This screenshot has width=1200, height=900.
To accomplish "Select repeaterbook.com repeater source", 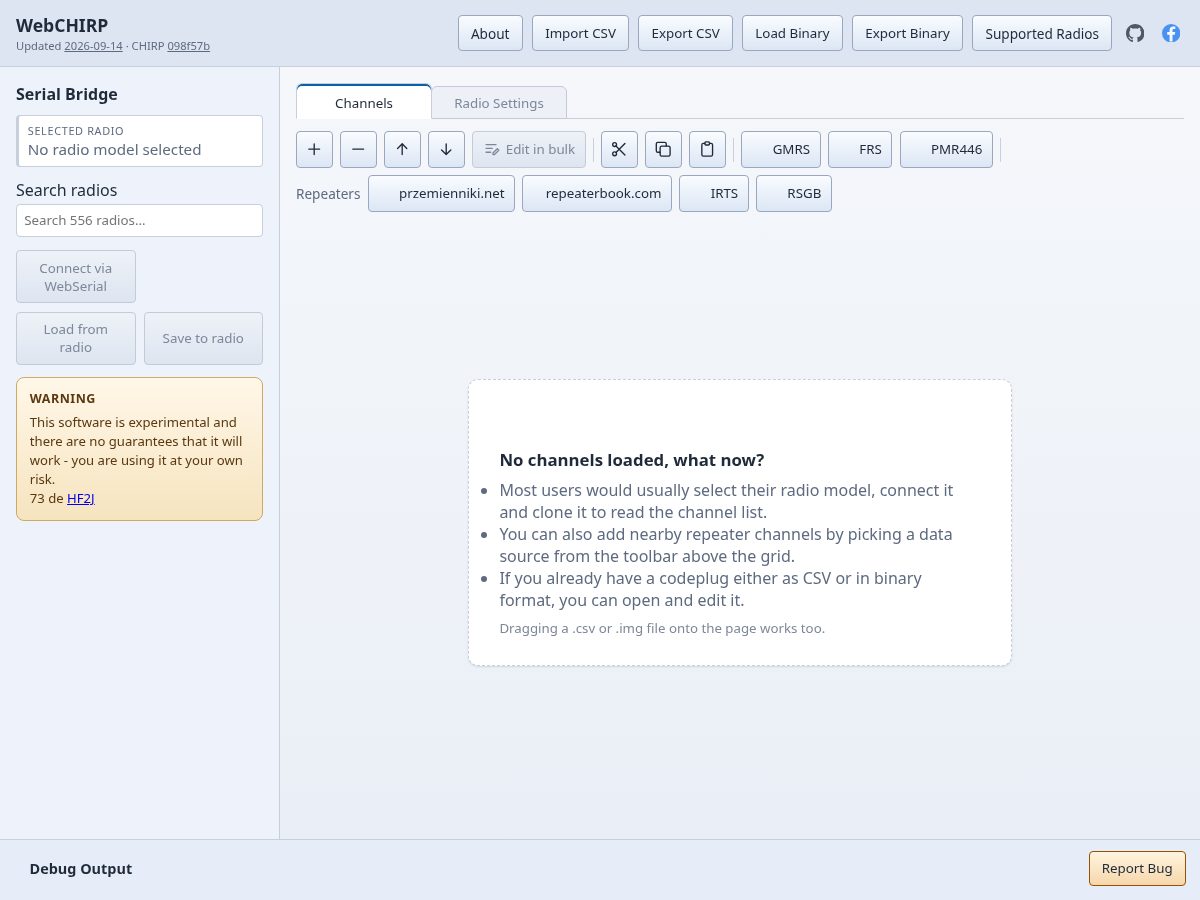I will pos(597,193).
